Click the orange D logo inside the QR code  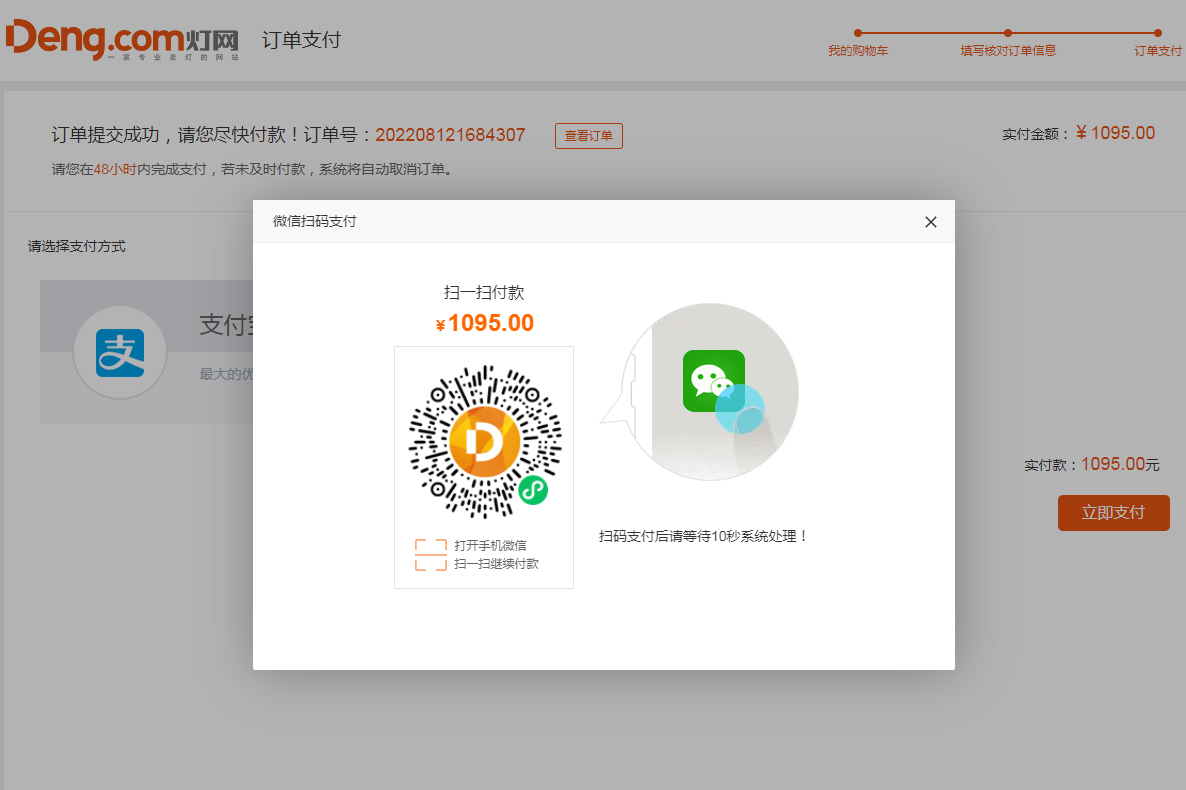tap(484, 442)
